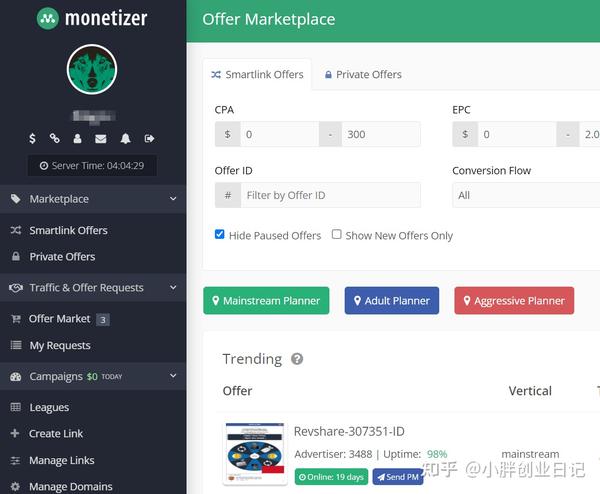Enable Show New Offers Only checkbox
This screenshot has height=494, width=600.
coord(336,234)
